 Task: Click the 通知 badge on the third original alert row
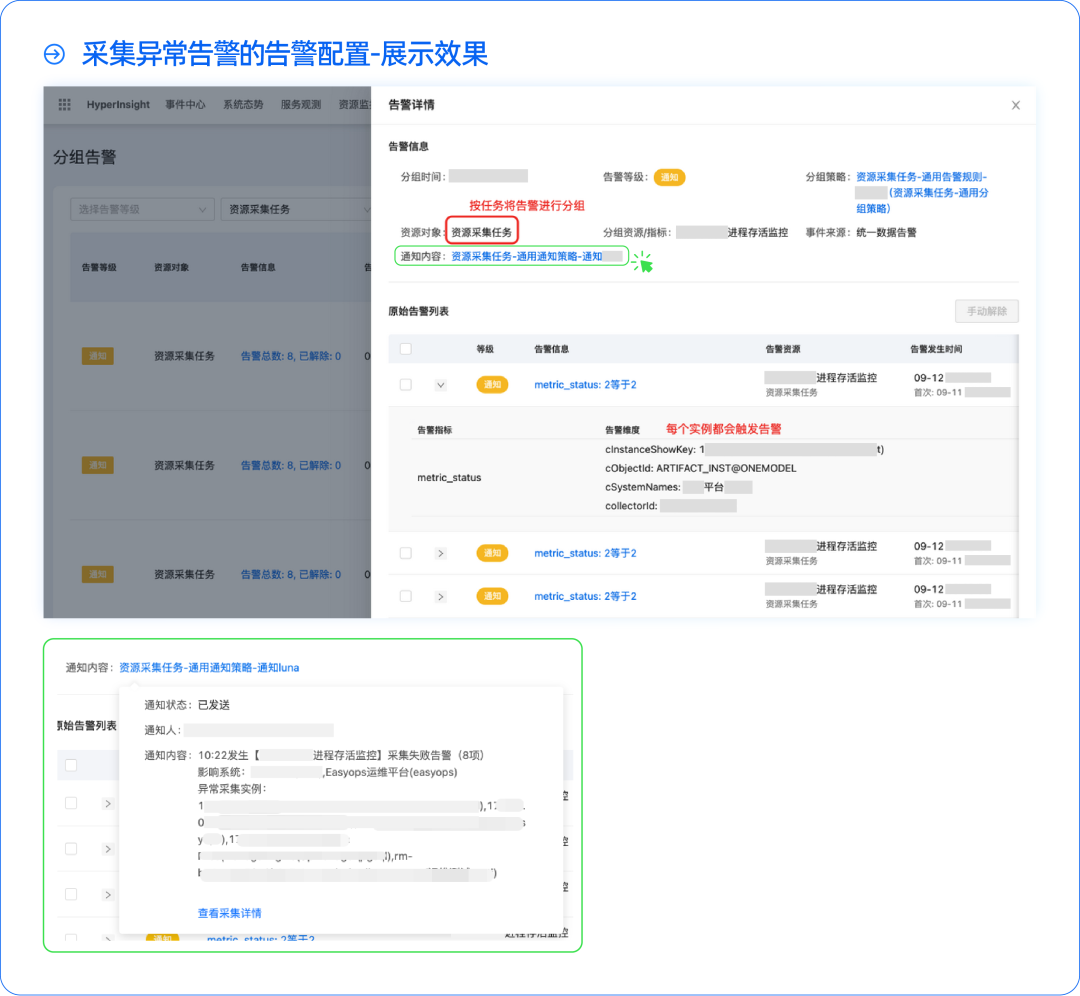[x=493, y=596]
